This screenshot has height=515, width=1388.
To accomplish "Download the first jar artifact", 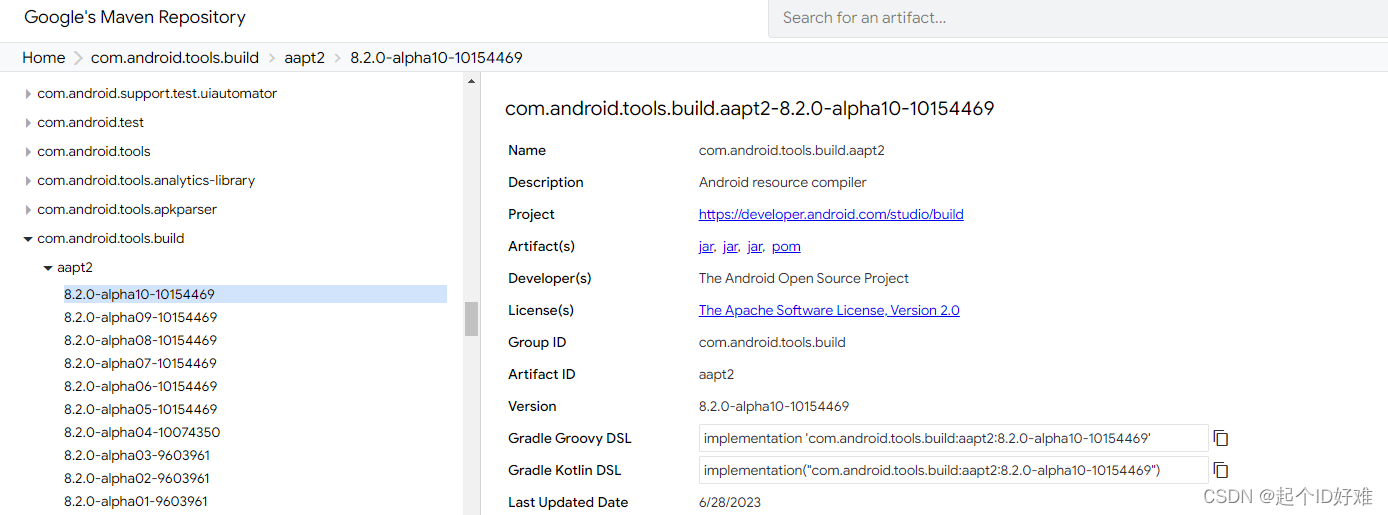I will pos(706,246).
